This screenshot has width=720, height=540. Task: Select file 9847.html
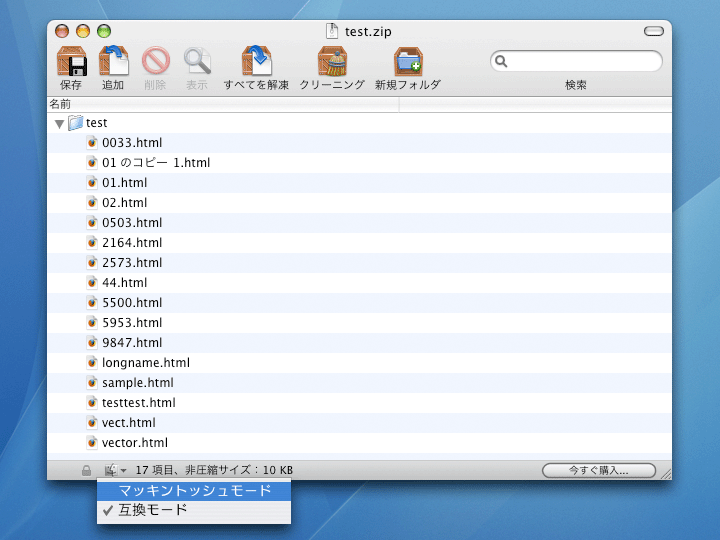pos(359,343)
